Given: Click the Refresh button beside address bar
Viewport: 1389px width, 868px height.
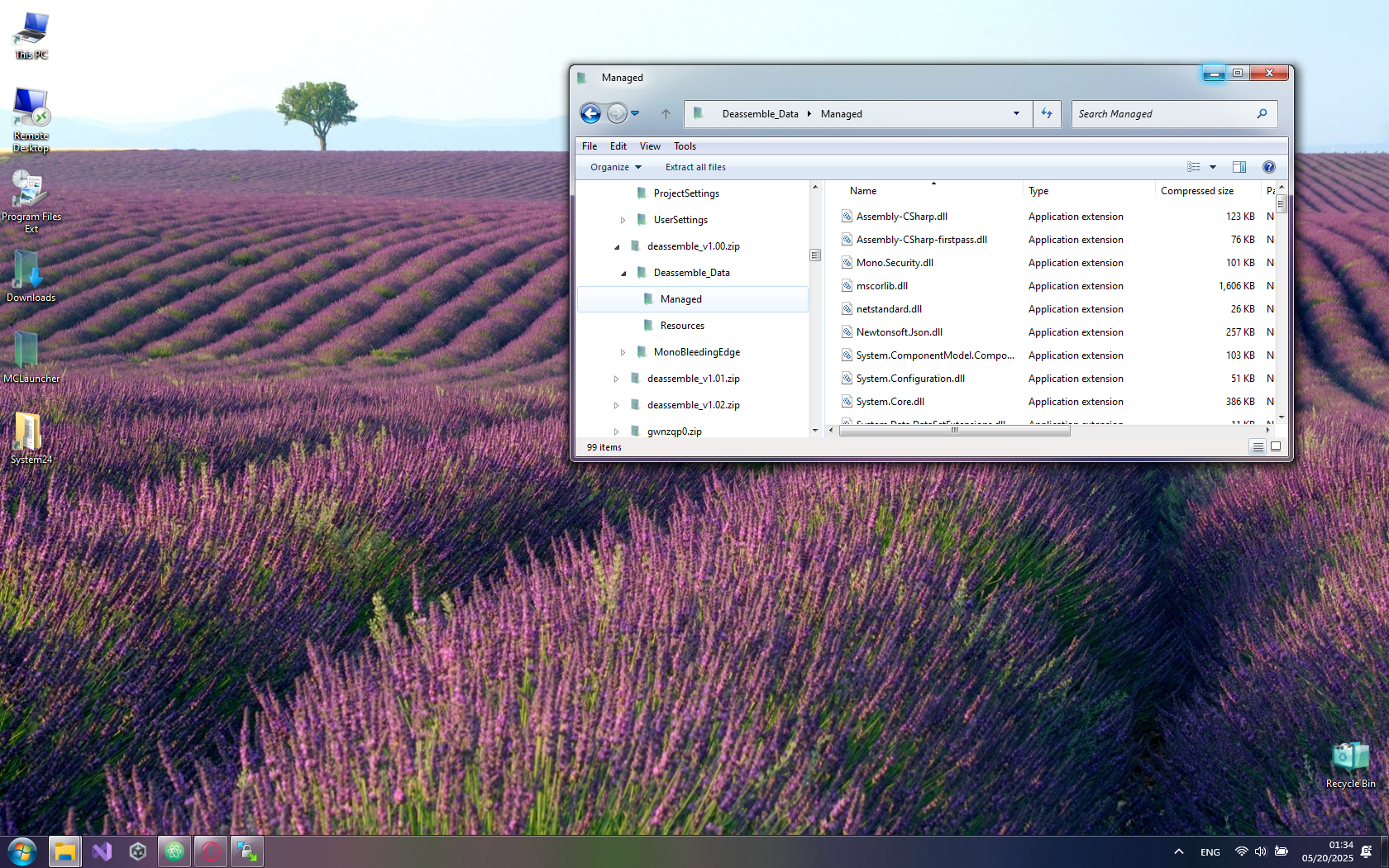Looking at the screenshot, I should tap(1047, 113).
